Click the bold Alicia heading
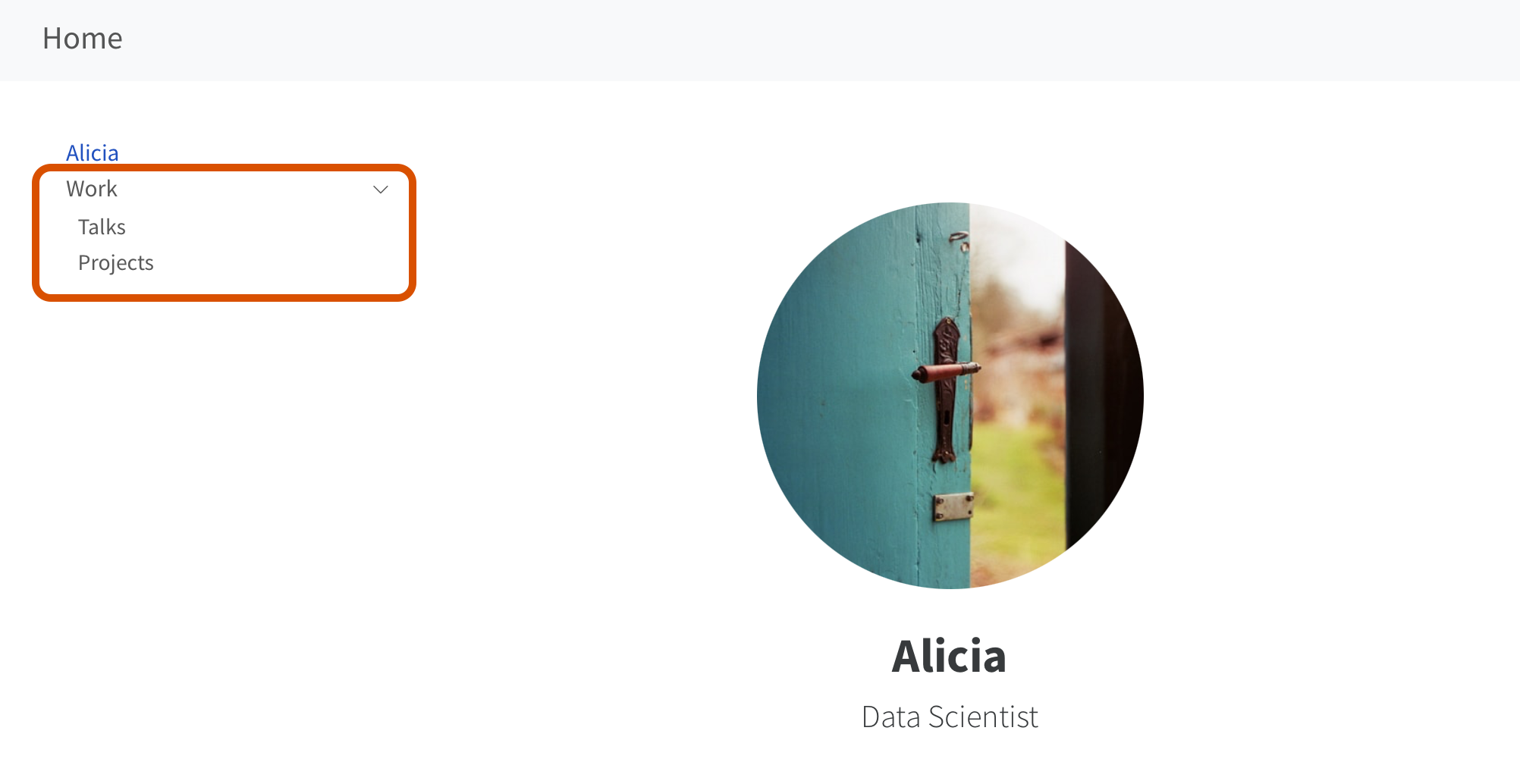Viewport: 1520px width, 784px height. click(949, 656)
